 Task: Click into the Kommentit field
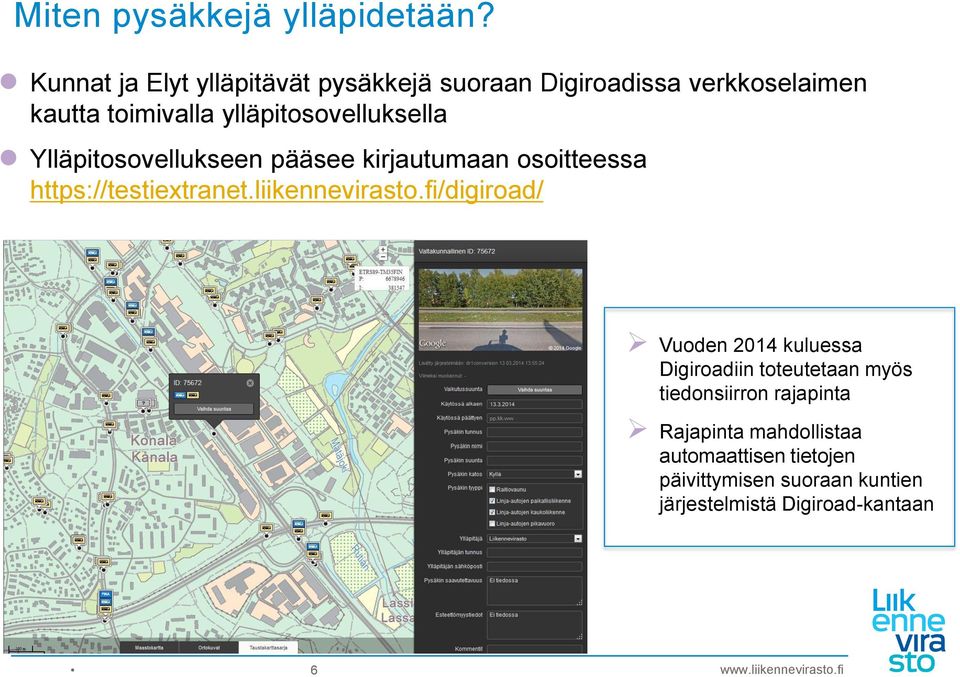pos(534,649)
